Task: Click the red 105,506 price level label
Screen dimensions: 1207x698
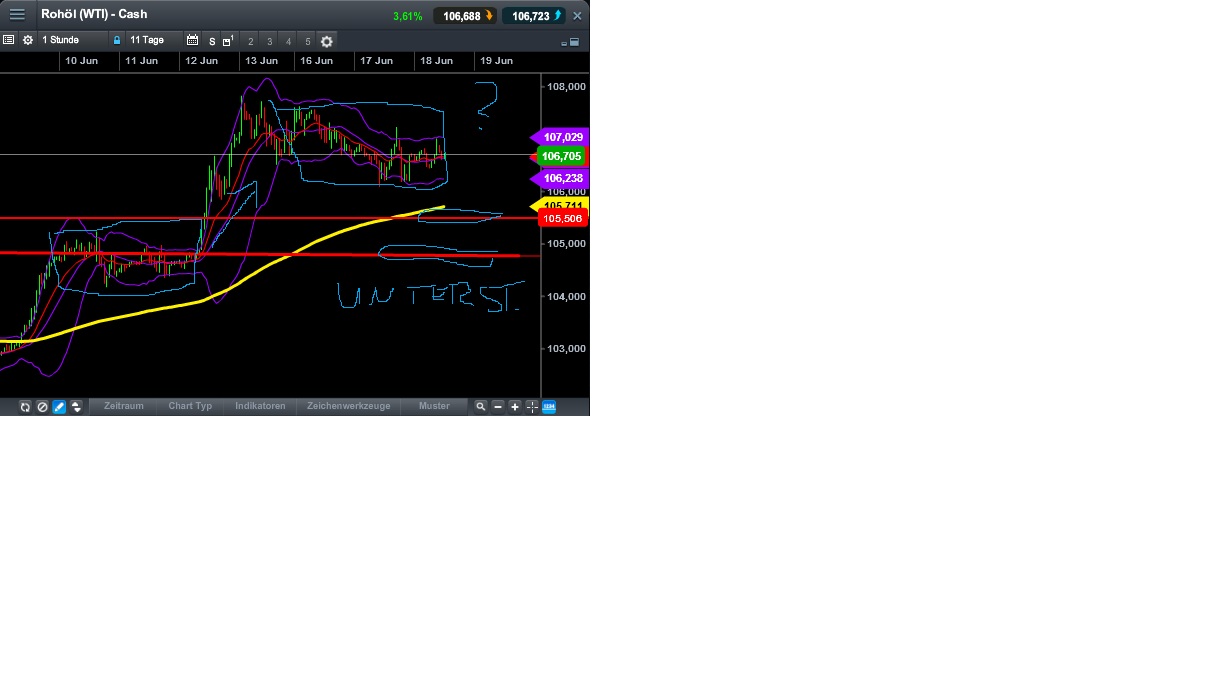Action: coord(562,218)
